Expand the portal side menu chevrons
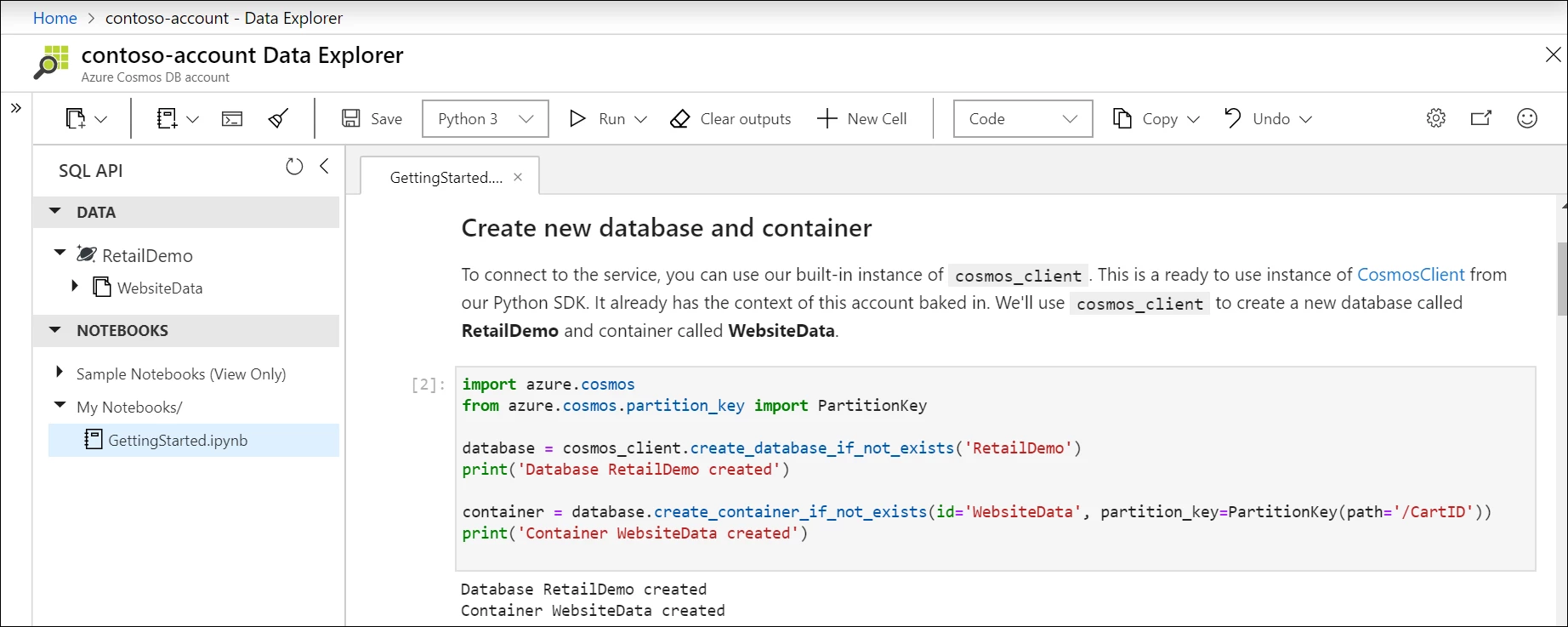Screen dimensions: 1568x627 [16, 108]
